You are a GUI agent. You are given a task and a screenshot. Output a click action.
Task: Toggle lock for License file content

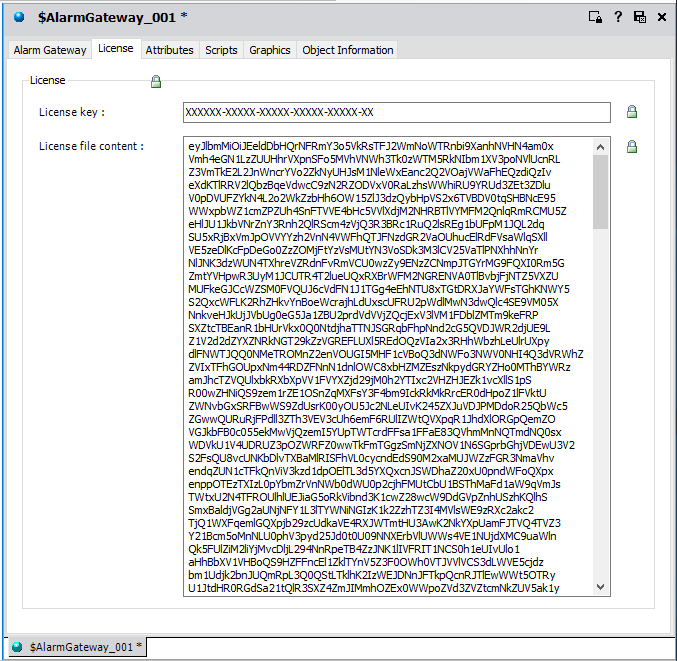point(631,147)
